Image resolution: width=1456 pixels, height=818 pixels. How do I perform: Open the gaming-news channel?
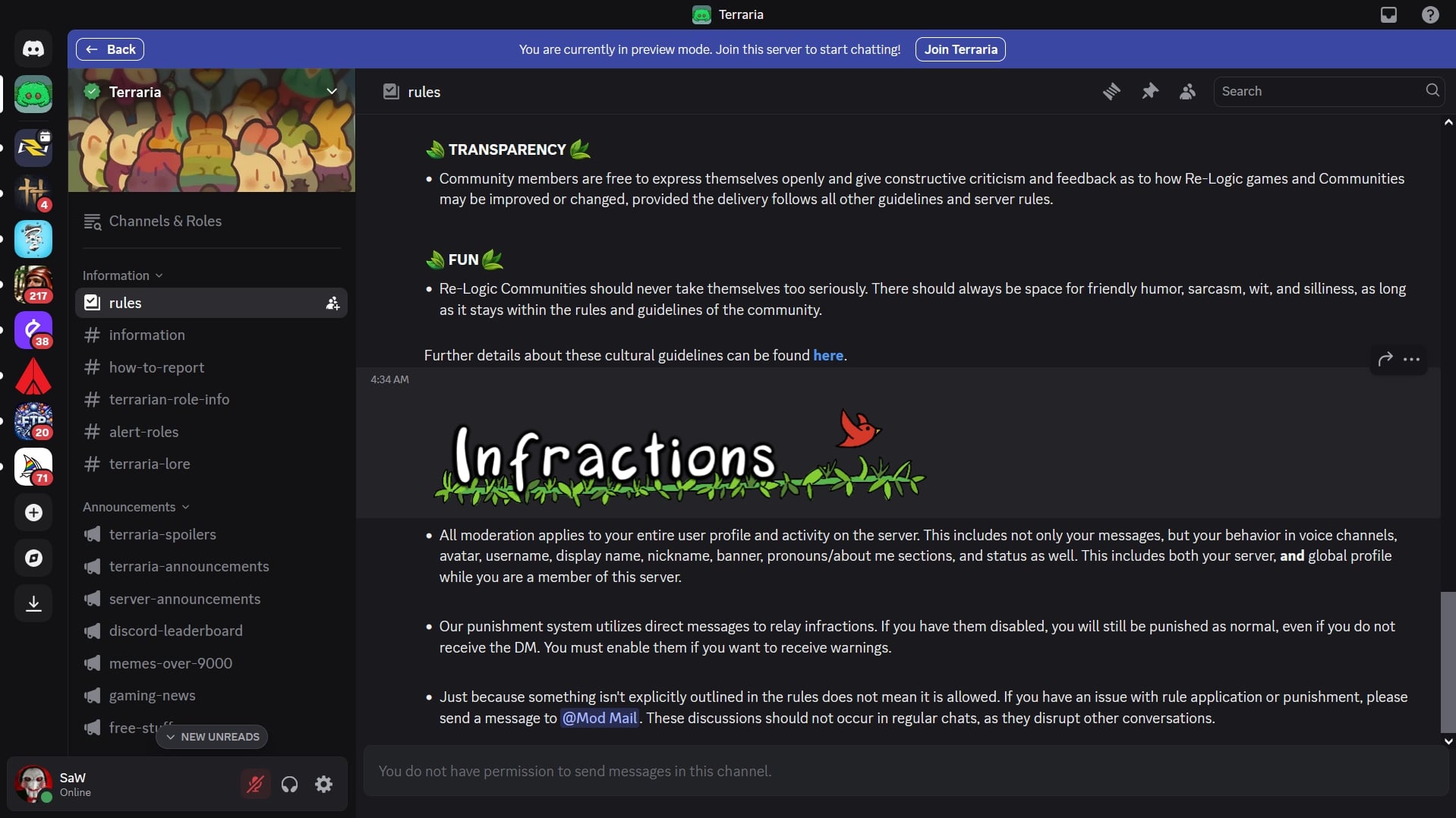click(x=211, y=695)
